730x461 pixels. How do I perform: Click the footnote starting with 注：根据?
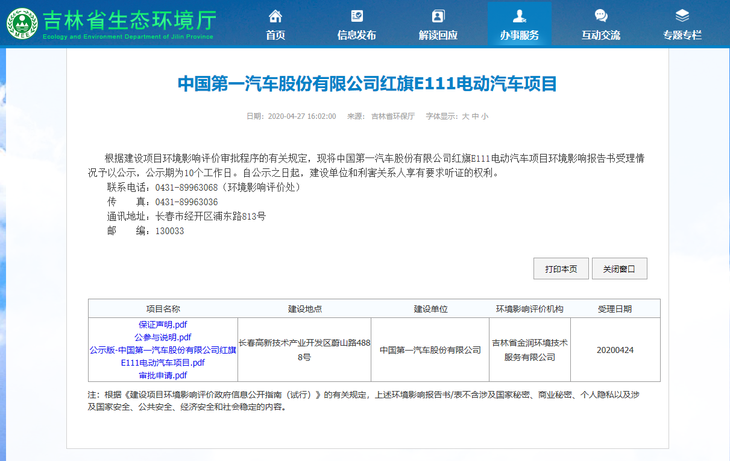pos(363,400)
